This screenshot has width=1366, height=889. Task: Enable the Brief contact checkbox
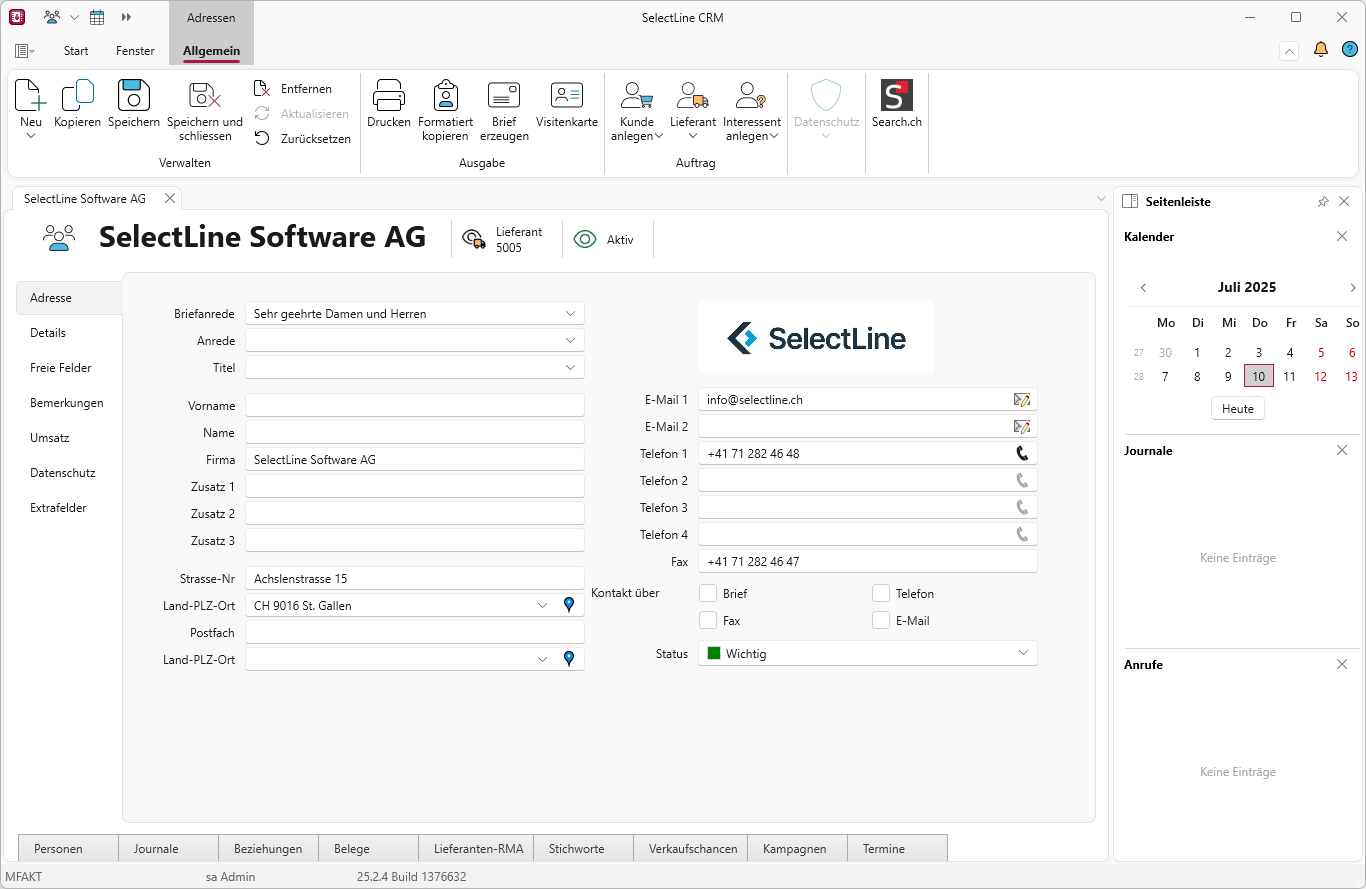pos(708,593)
